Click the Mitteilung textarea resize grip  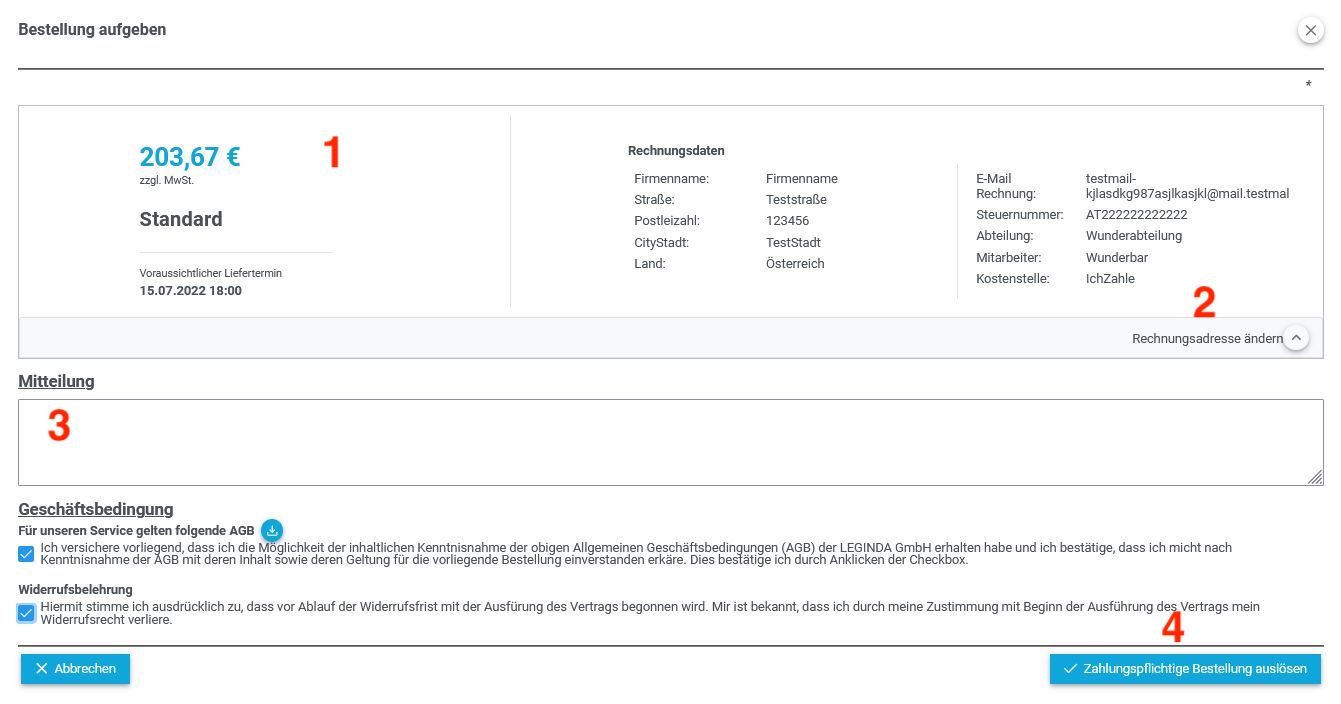[1315, 478]
